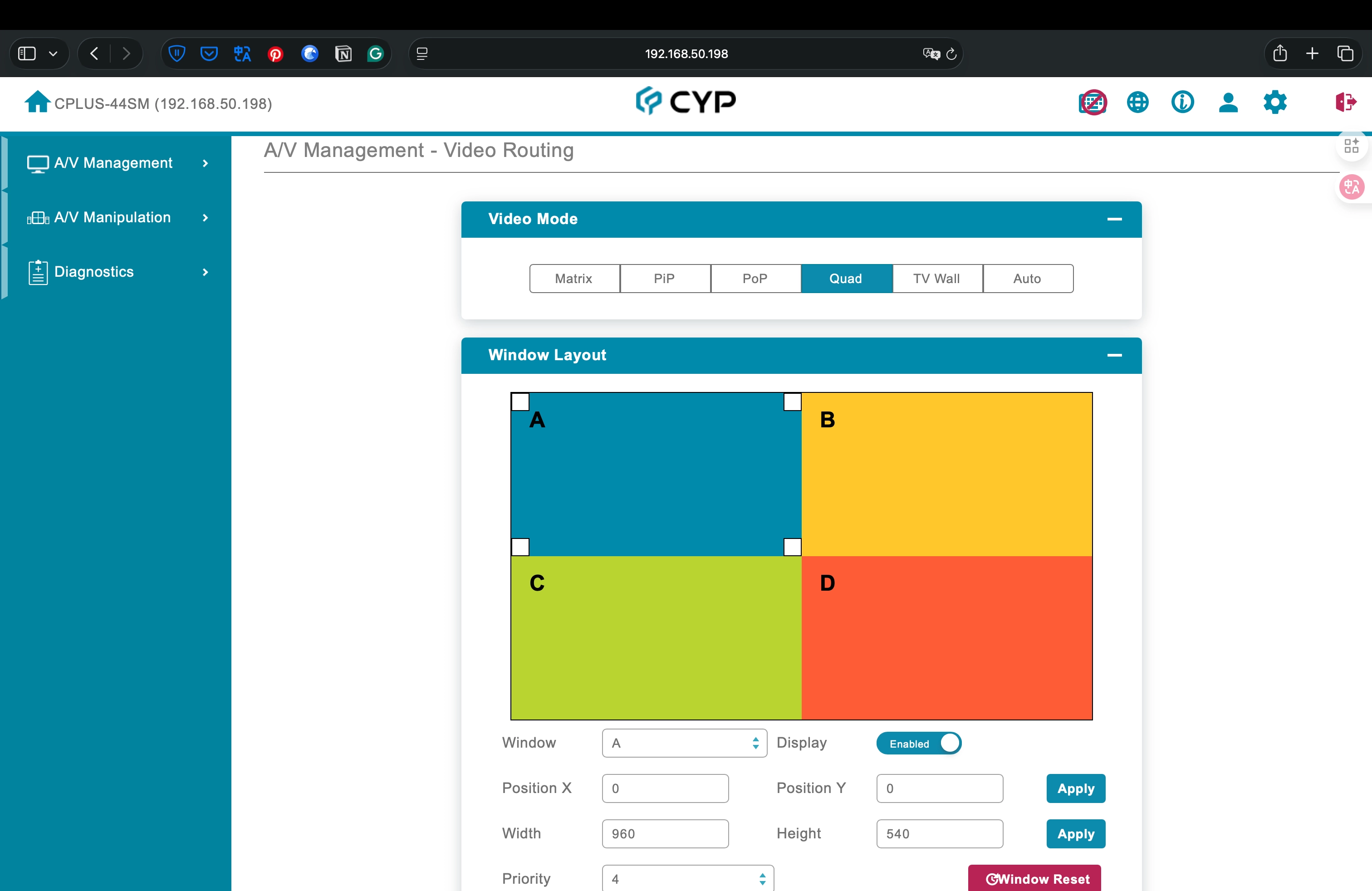The height and width of the screenshot is (891, 1372).
Task: Expand the A/V Manipulation menu
Action: 118,218
